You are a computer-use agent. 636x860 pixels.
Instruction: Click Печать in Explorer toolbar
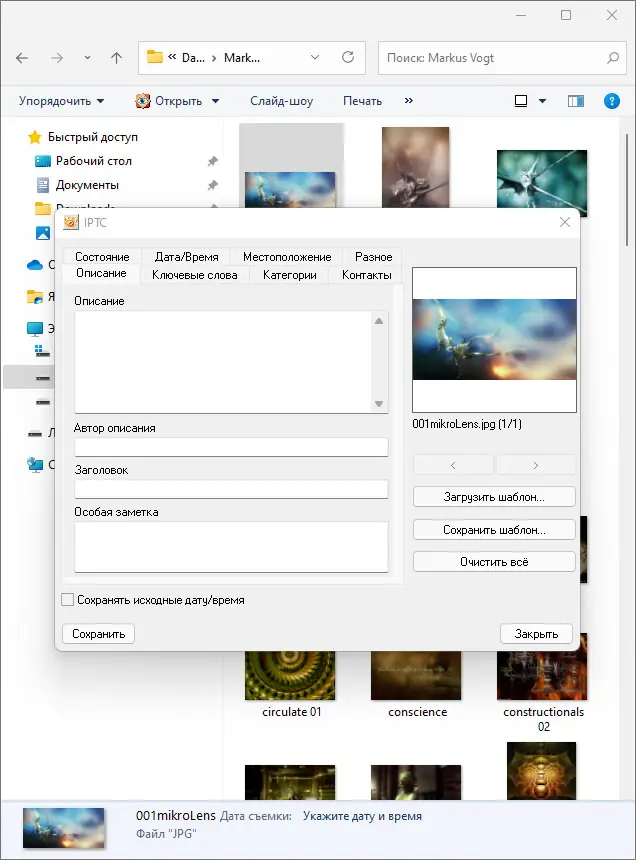[362, 101]
